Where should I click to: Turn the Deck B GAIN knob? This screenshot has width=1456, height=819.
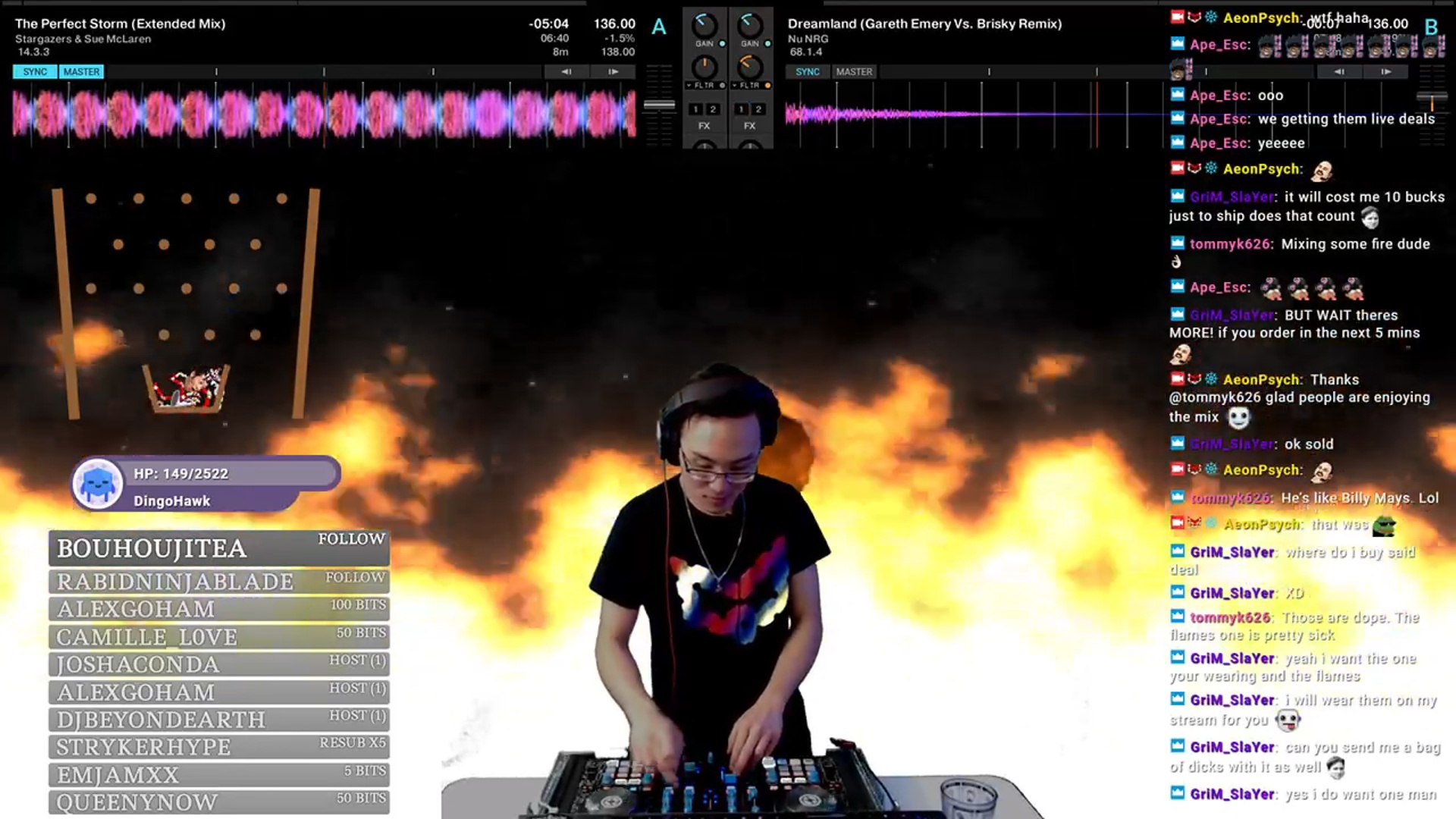click(x=750, y=24)
